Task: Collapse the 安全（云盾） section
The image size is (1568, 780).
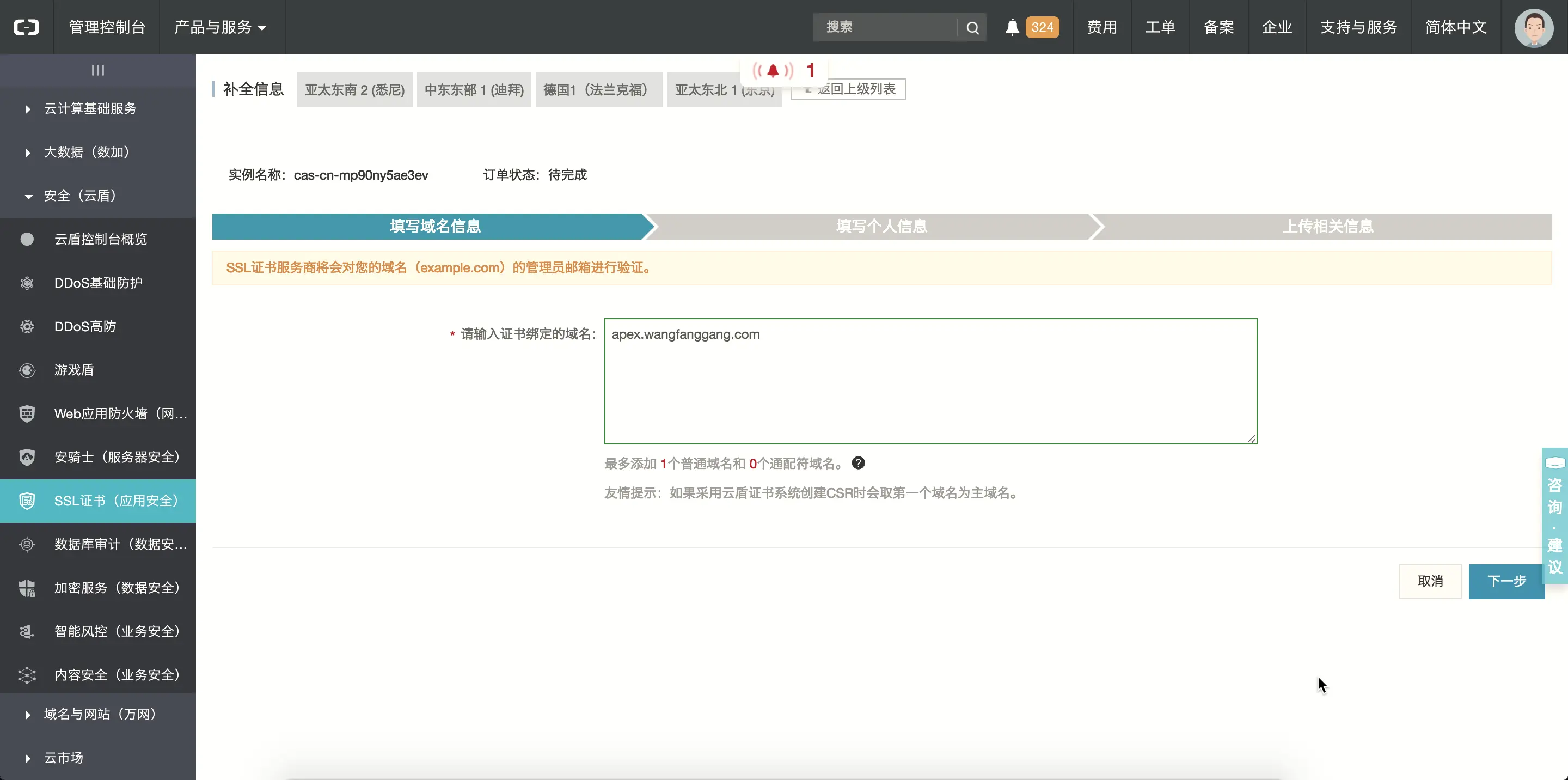Action: pyautogui.click(x=79, y=196)
